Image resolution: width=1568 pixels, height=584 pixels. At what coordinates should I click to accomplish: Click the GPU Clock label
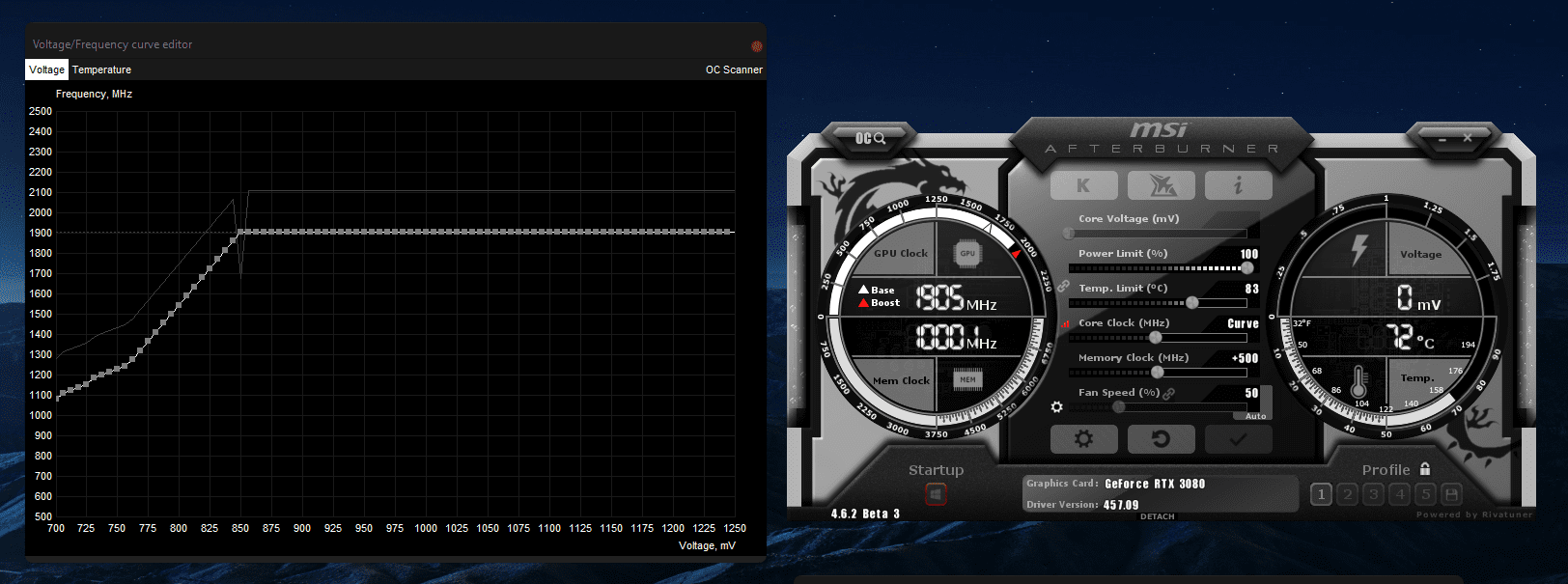[x=900, y=254]
